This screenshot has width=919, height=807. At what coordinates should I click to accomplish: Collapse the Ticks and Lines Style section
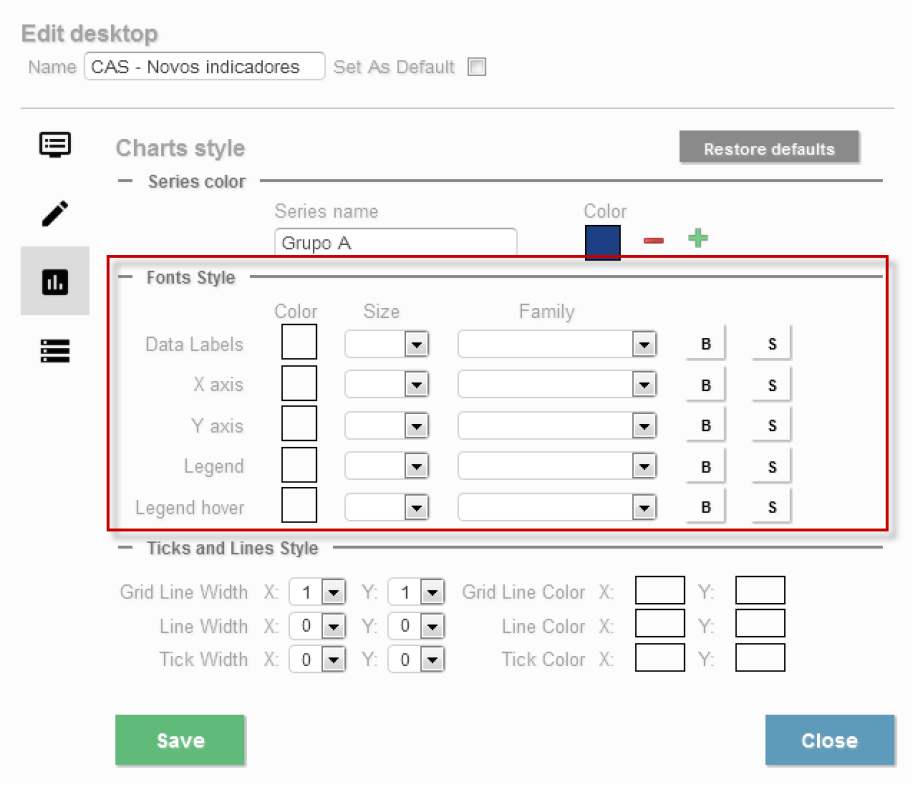pyautogui.click(x=125, y=548)
